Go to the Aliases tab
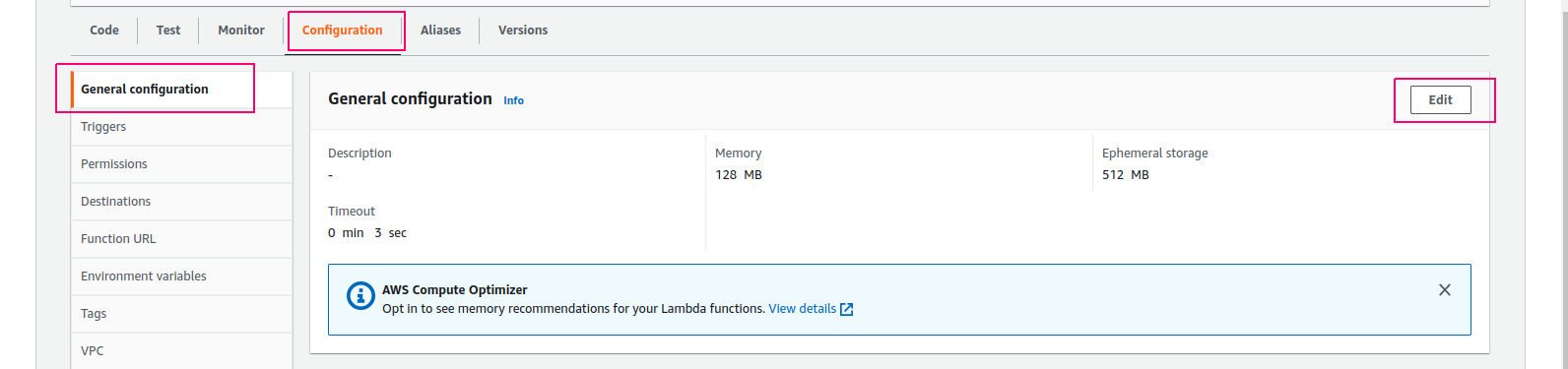 point(440,31)
